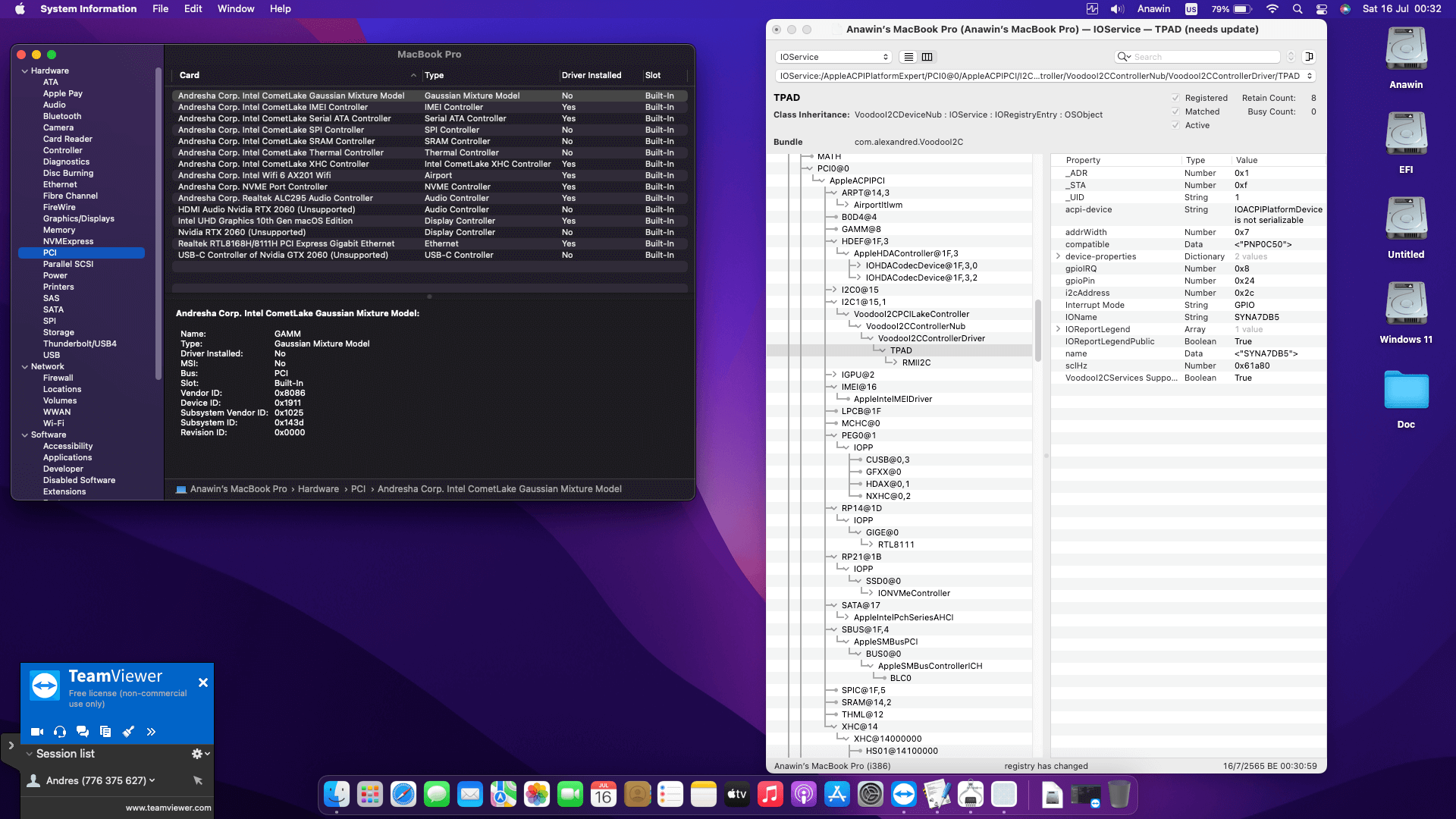The image size is (1456, 819).
Task: Start TeamViewer video call
Action: (x=36, y=732)
